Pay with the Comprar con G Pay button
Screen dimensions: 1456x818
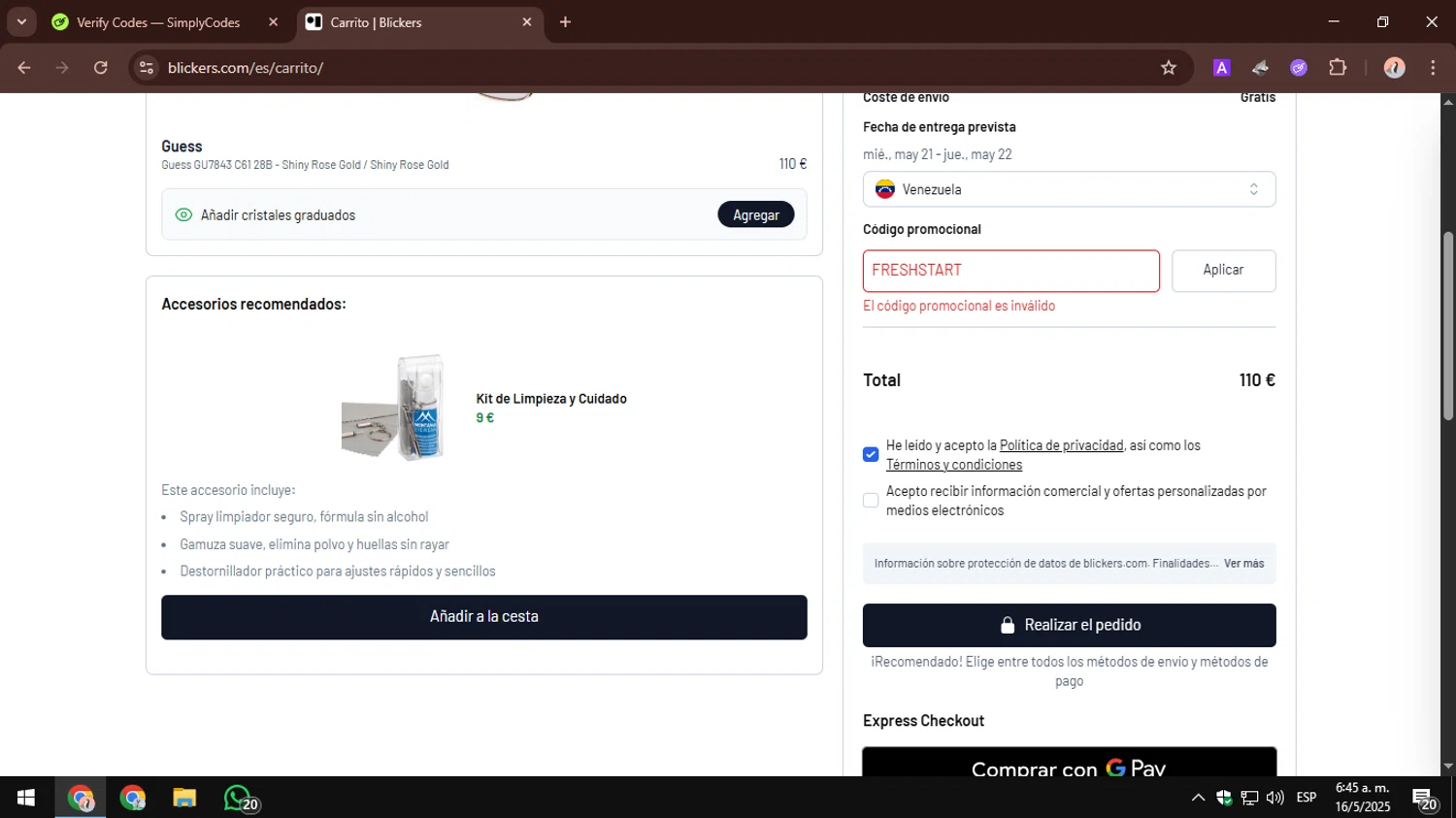tap(1069, 762)
